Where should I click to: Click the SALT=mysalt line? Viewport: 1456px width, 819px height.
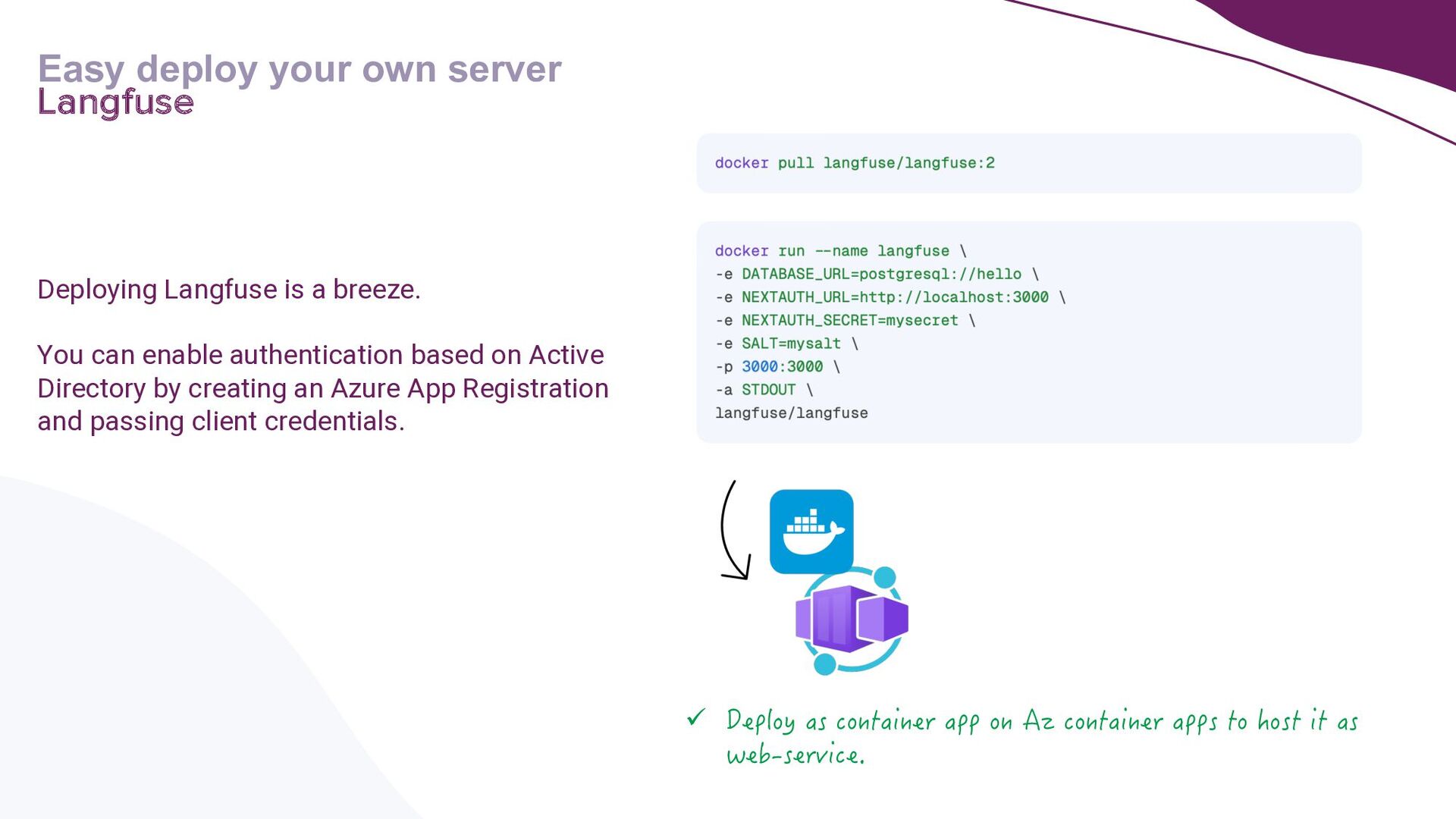tap(786, 344)
